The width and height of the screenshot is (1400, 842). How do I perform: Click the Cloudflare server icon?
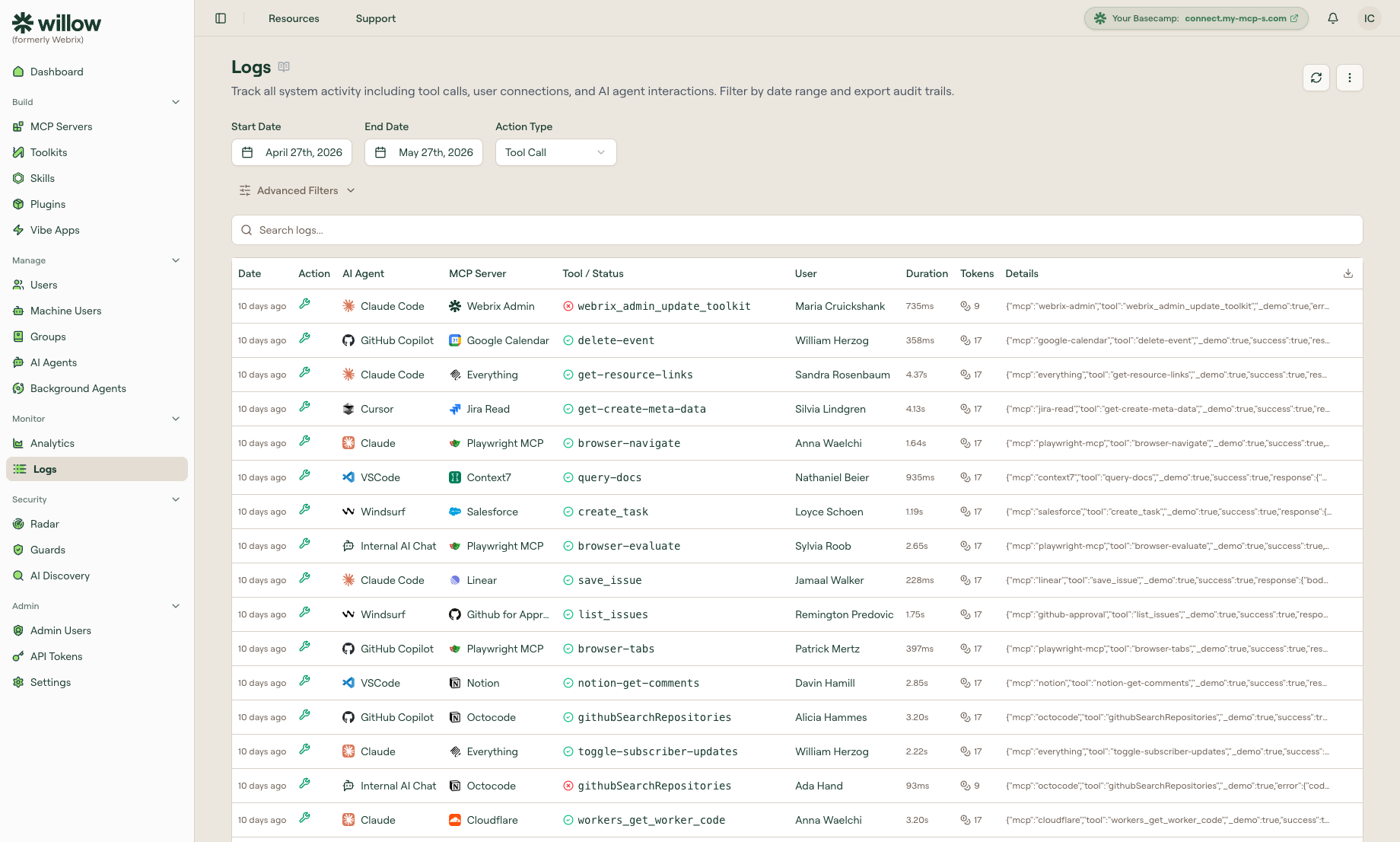click(x=455, y=820)
